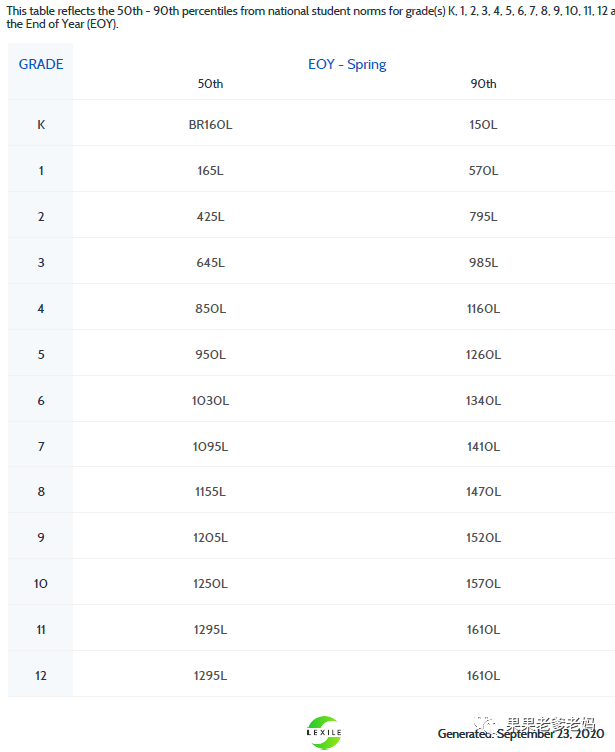Select the 1410L value for grade 7
The image size is (615, 752).
(483, 446)
